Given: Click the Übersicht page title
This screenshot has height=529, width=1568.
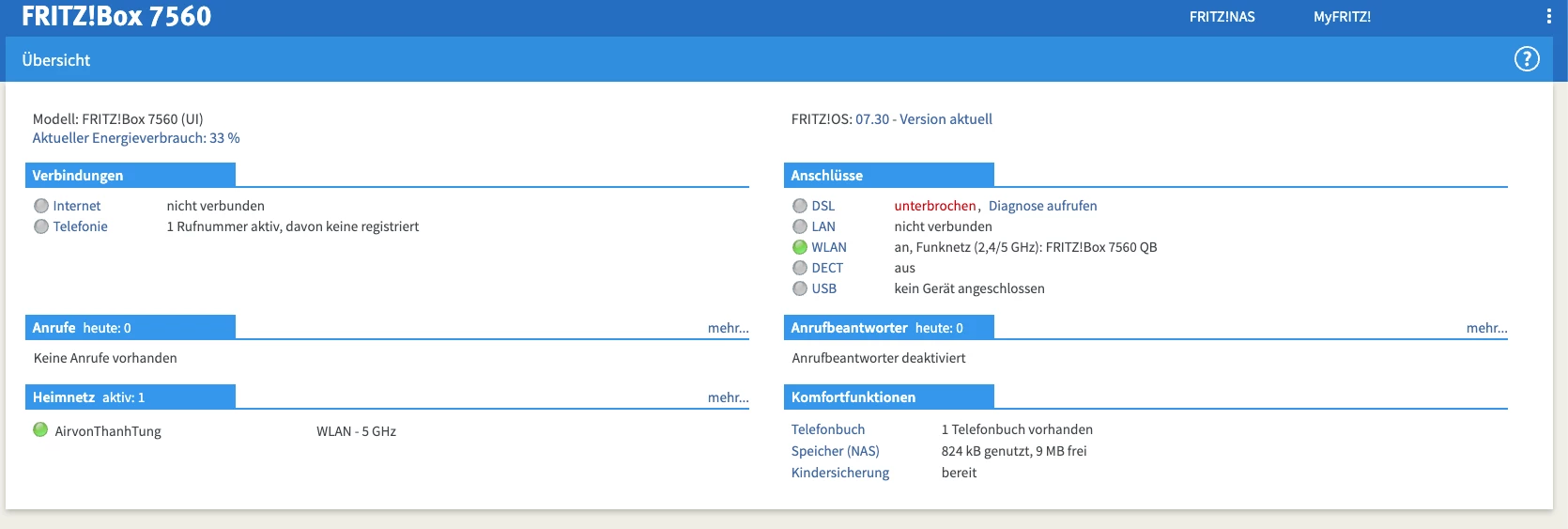Looking at the screenshot, I should tap(56, 59).
